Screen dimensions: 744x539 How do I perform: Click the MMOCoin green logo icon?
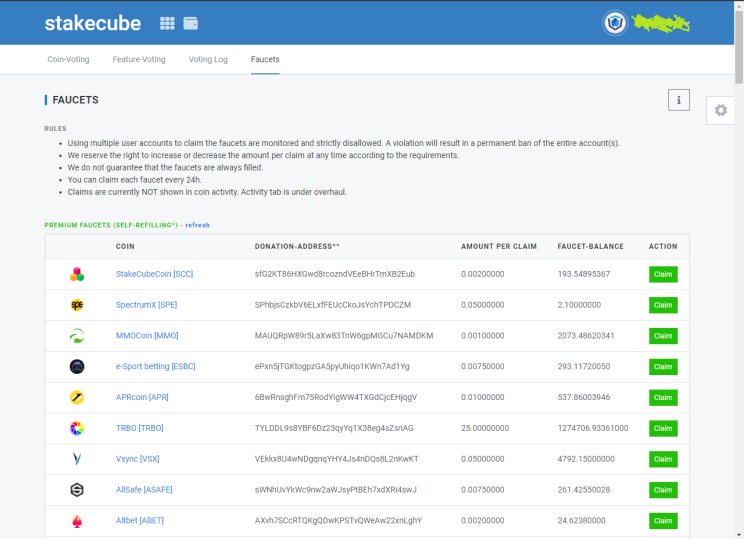point(77,336)
